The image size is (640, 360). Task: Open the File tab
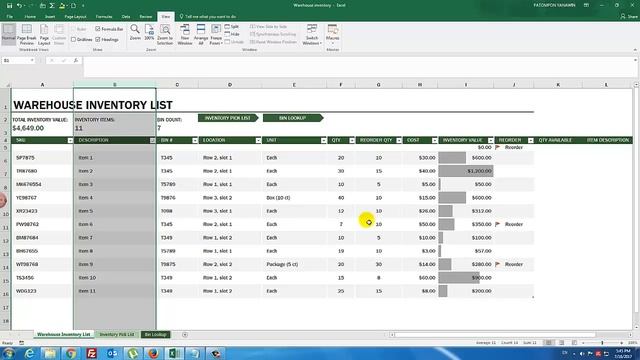10,17
